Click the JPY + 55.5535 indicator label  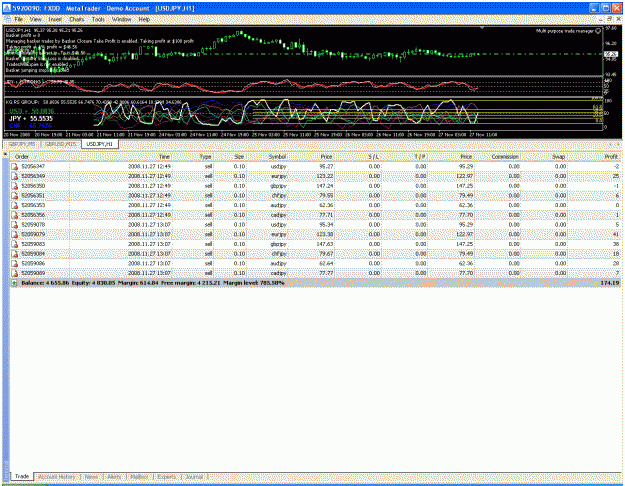[x=31, y=118]
